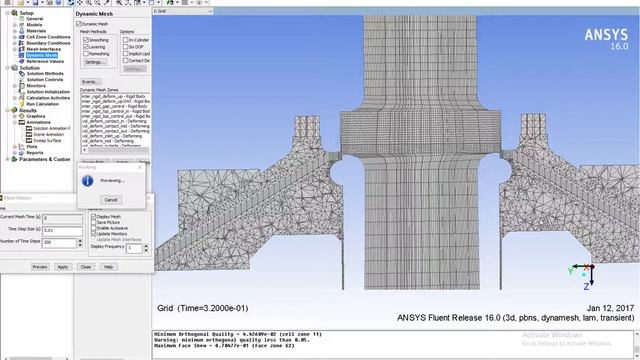640x360 pixels.
Task: Click the Calculation Activities icon
Action: (x=22, y=98)
